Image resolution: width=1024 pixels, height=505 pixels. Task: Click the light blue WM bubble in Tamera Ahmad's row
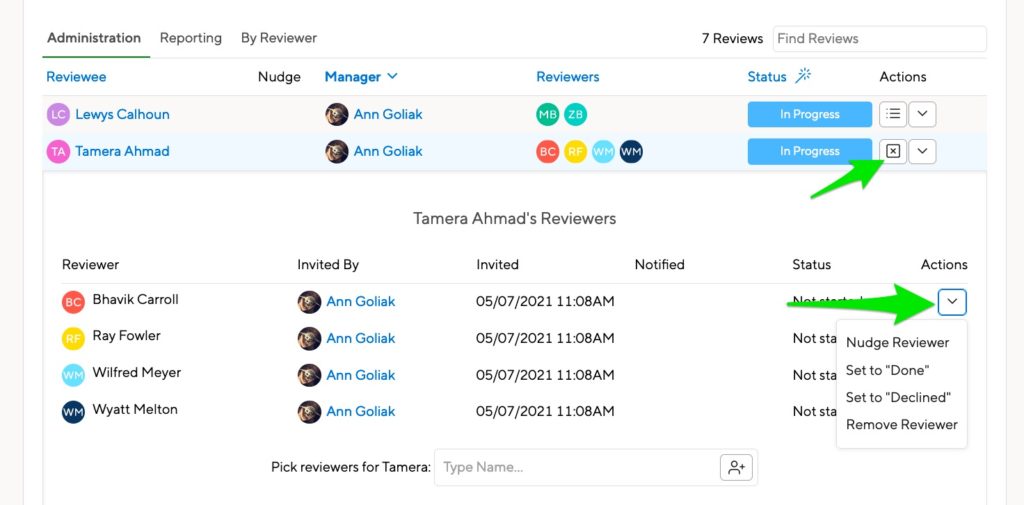[603, 152]
